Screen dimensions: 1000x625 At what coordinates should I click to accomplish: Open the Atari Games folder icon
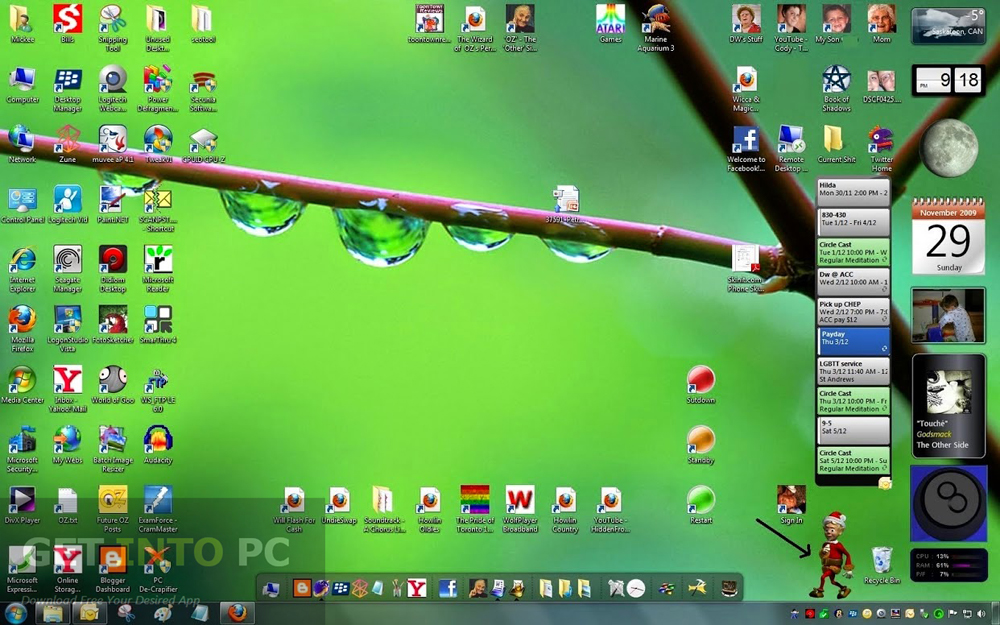(610, 24)
